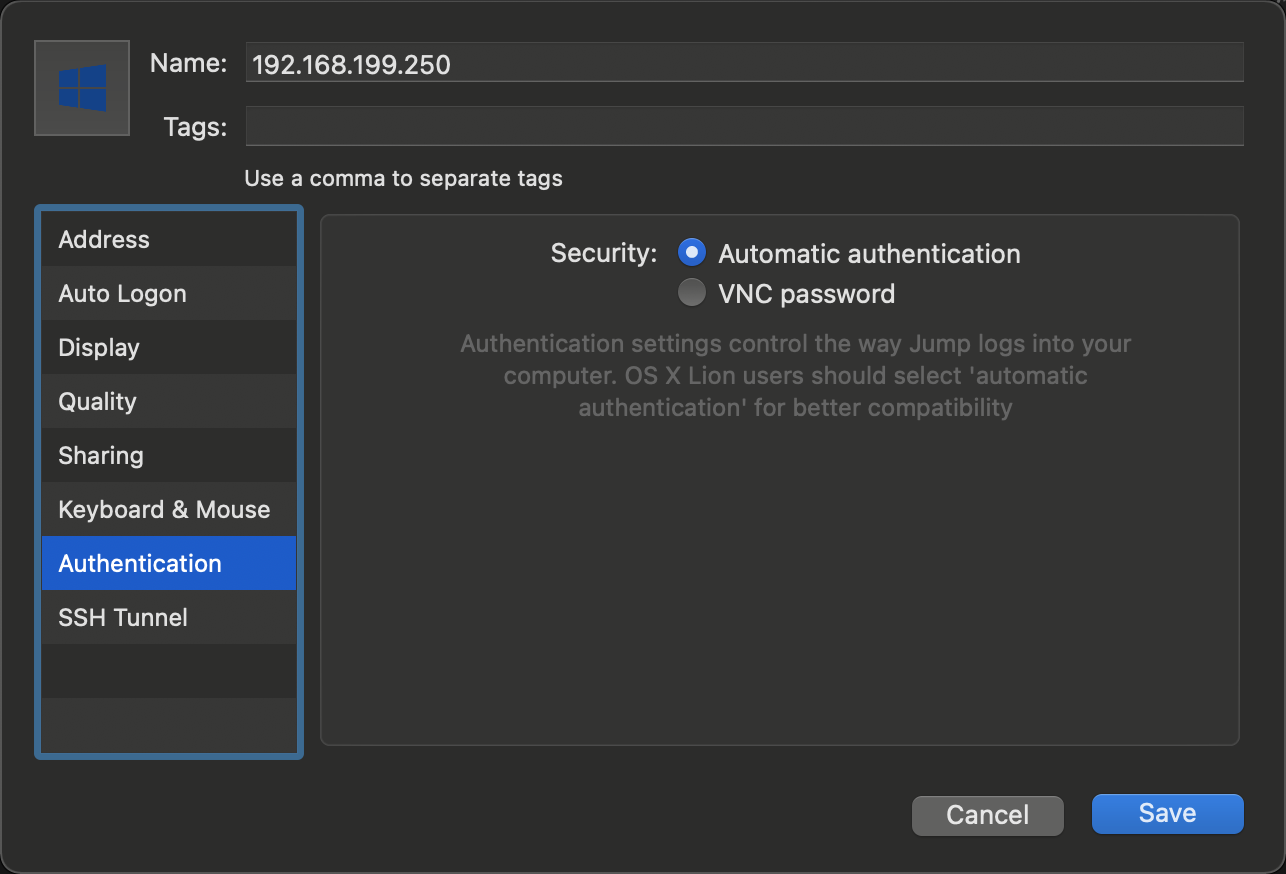Image resolution: width=1286 pixels, height=874 pixels.
Task: Choose the VNC password security option
Action: tap(692, 293)
